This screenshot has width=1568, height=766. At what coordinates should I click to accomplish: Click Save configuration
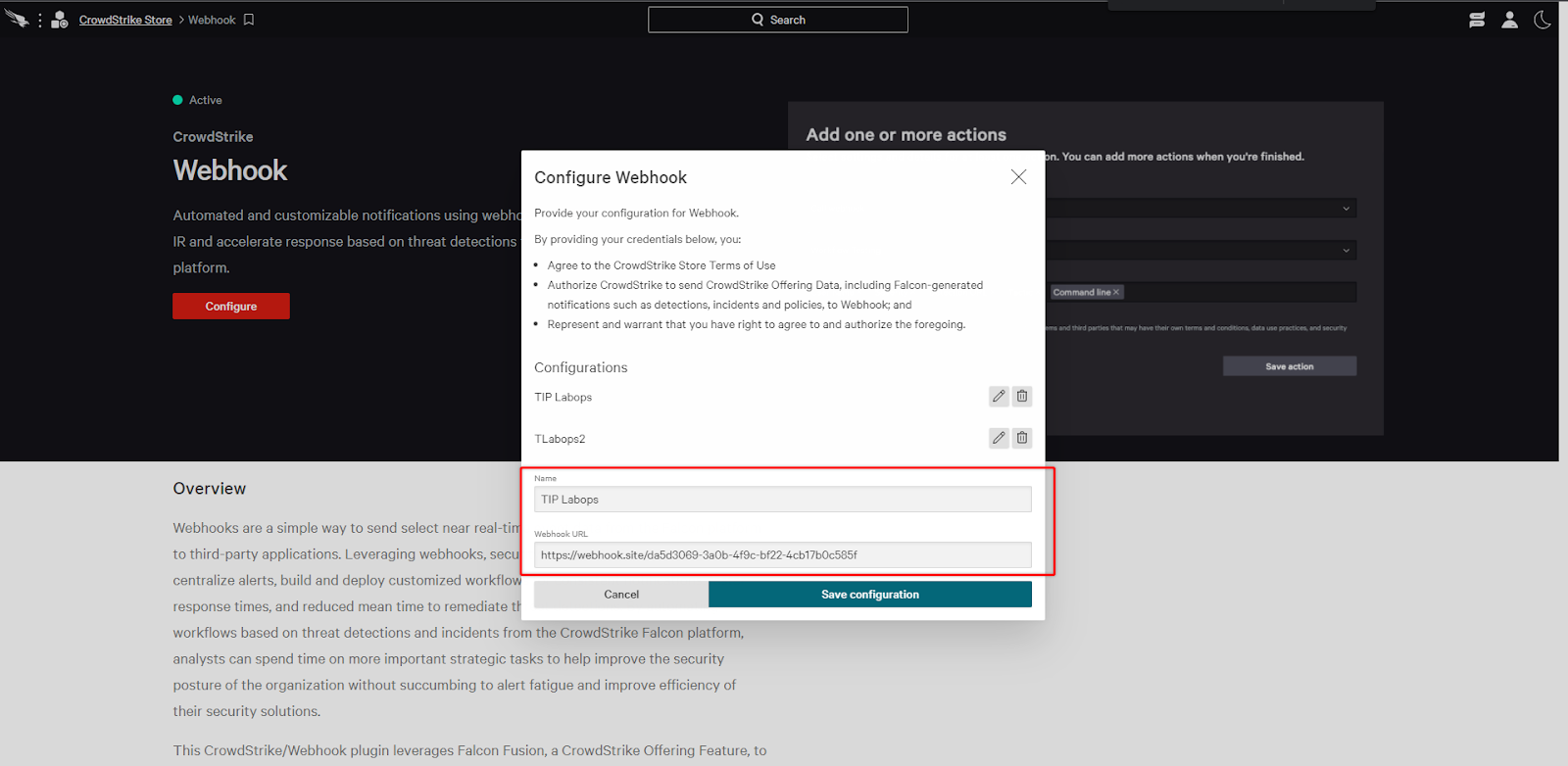click(x=870, y=595)
